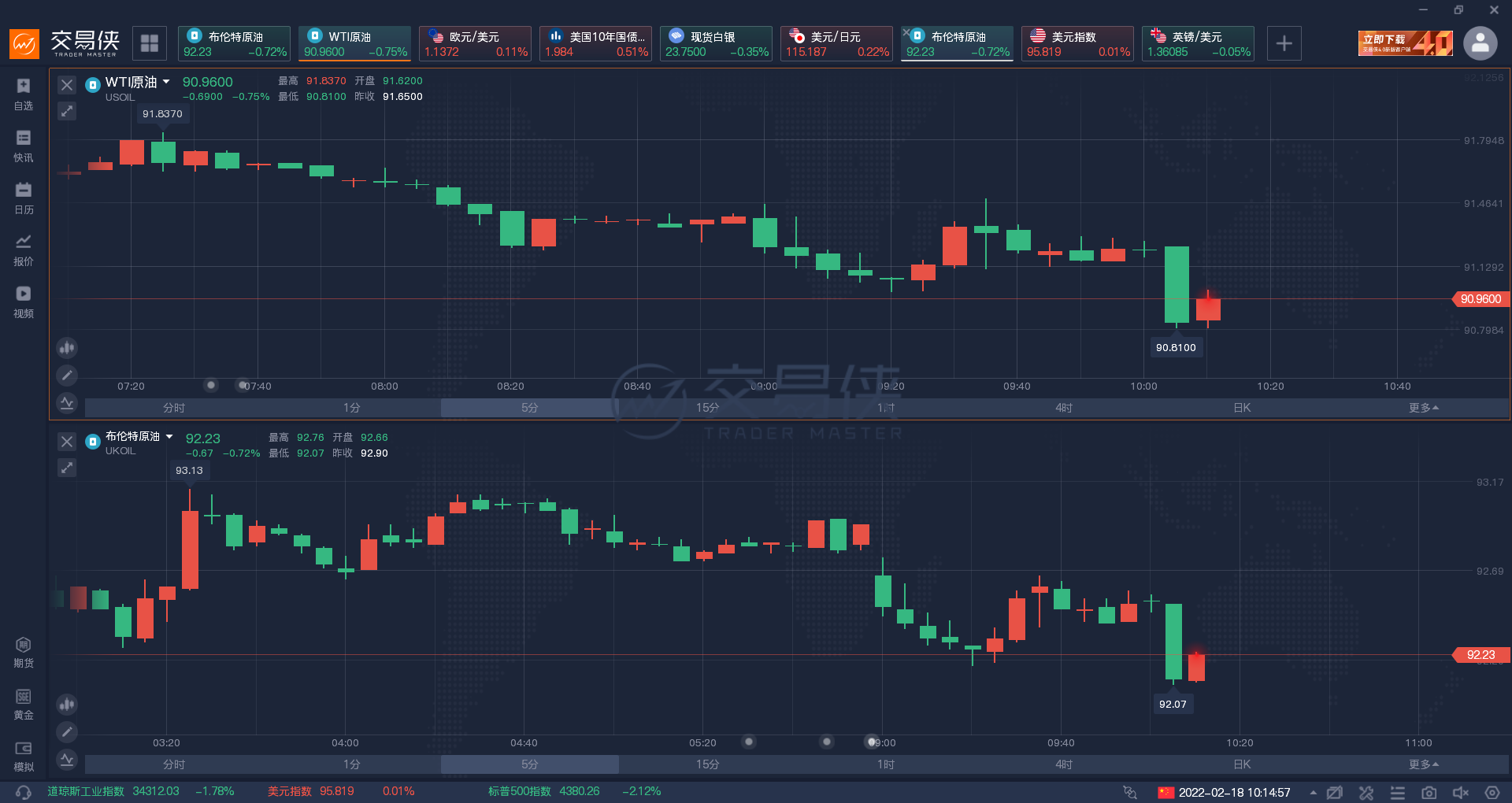Select 15分 timeframe in Brent chart
The image size is (1512, 803).
point(708,764)
